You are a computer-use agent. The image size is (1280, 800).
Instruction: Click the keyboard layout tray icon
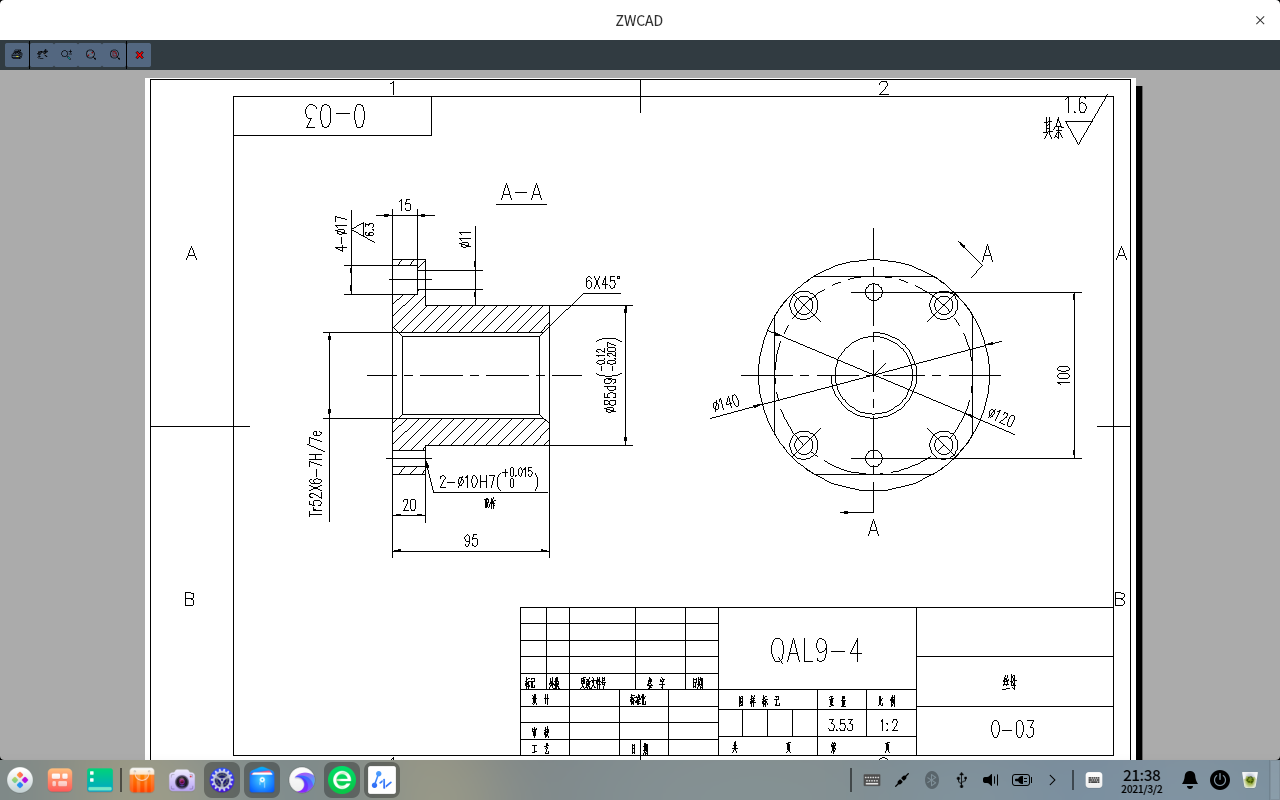(871, 780)
